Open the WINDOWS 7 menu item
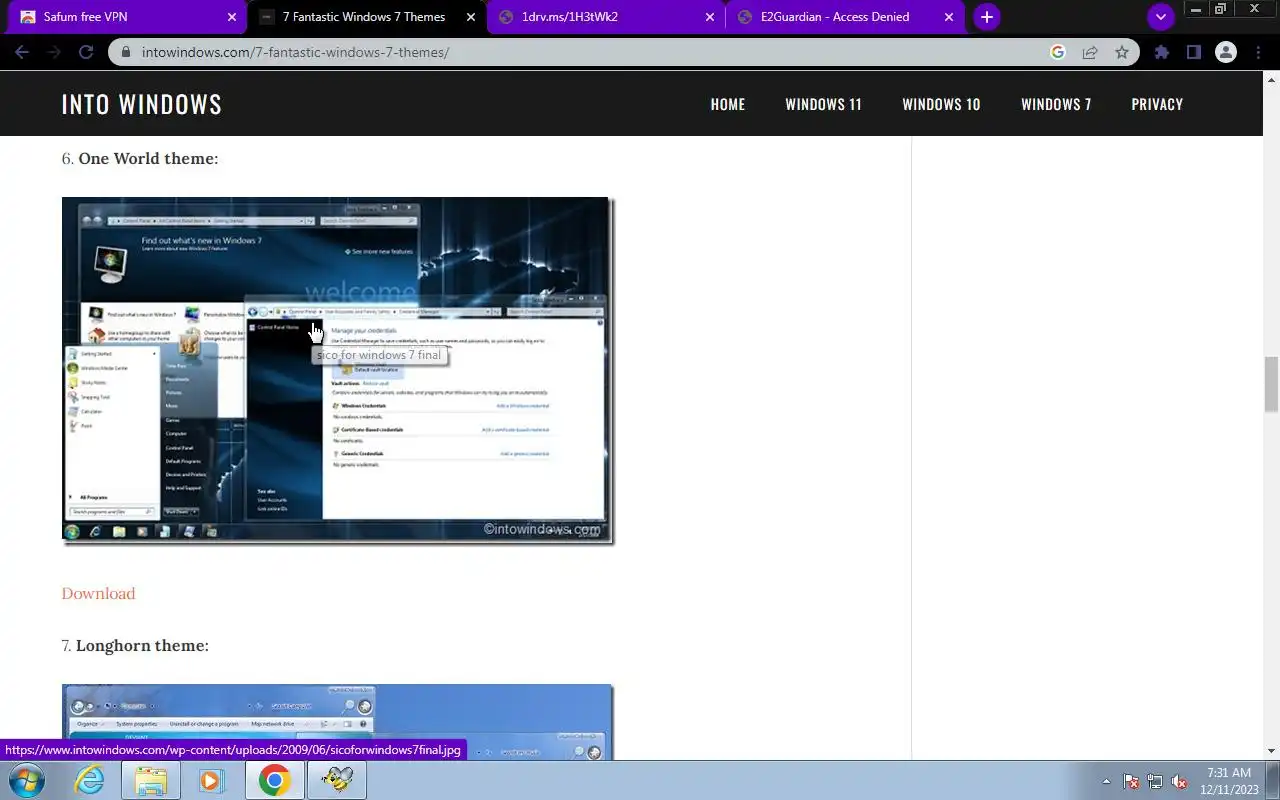Viewport: 1280px width, 800px height. point(1056,104)
